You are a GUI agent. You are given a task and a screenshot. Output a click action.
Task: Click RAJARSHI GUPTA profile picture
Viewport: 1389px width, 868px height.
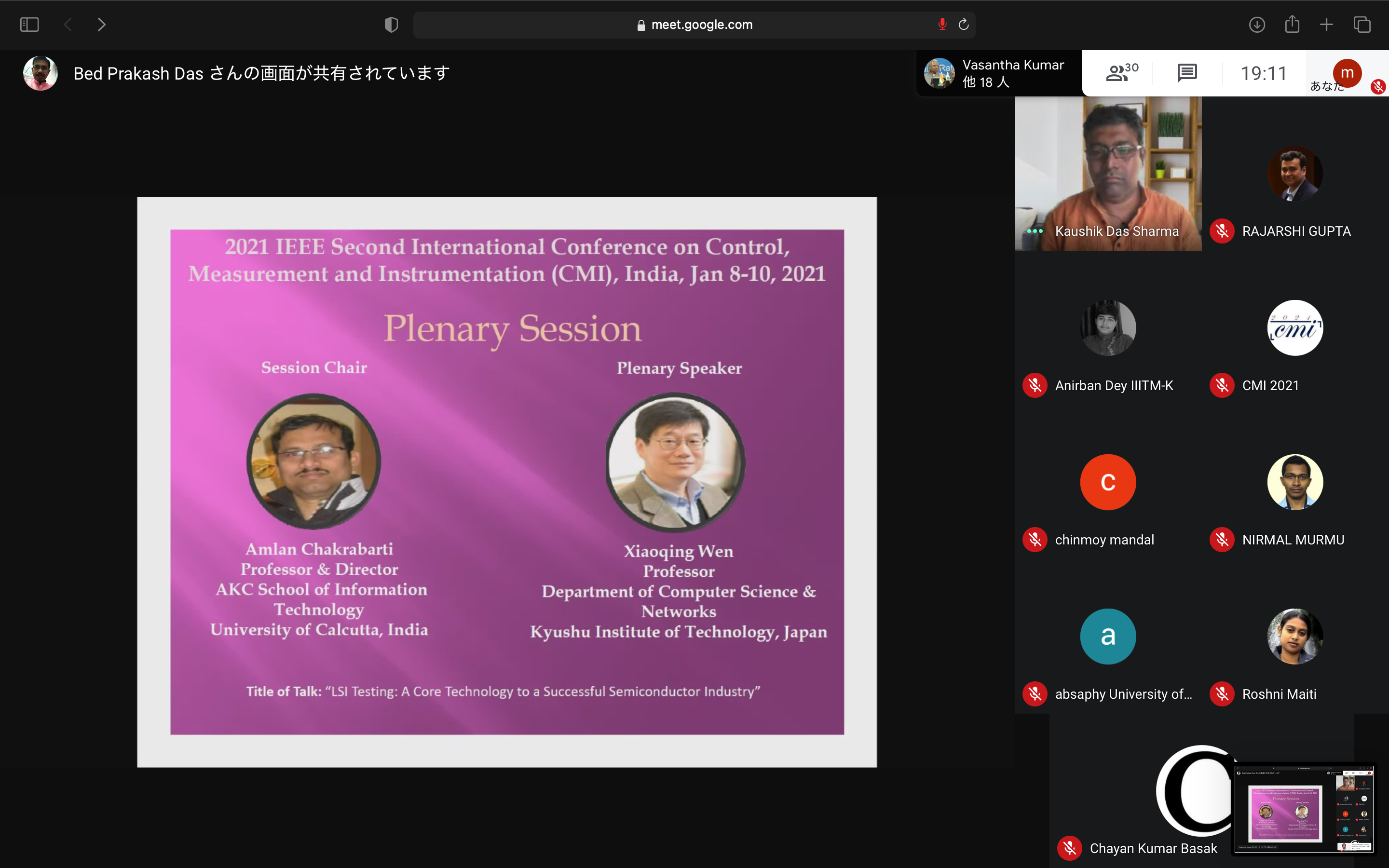1295,174
